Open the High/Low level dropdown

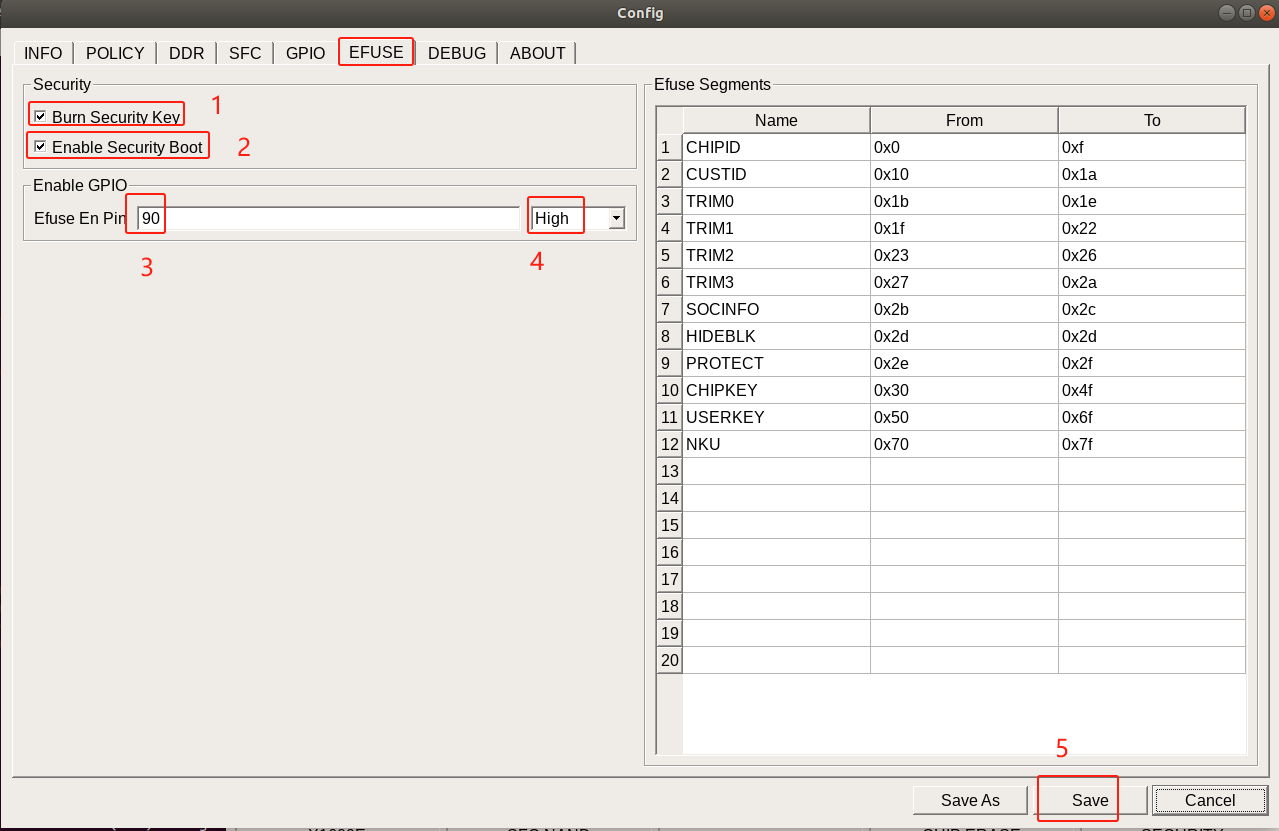point(616,218)
